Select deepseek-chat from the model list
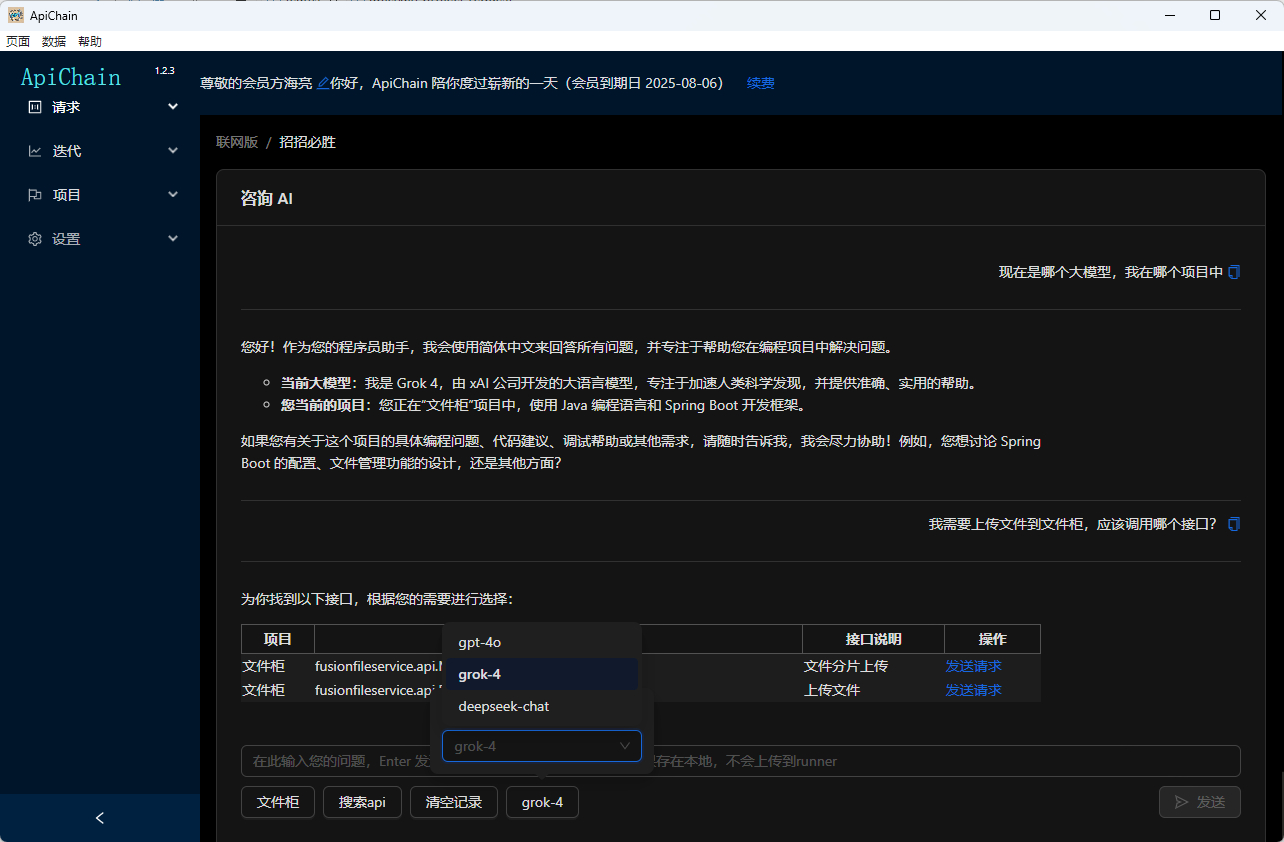The height and width of the screenshot is (842, 1284). pyautogui.click(x=502, y=706)
